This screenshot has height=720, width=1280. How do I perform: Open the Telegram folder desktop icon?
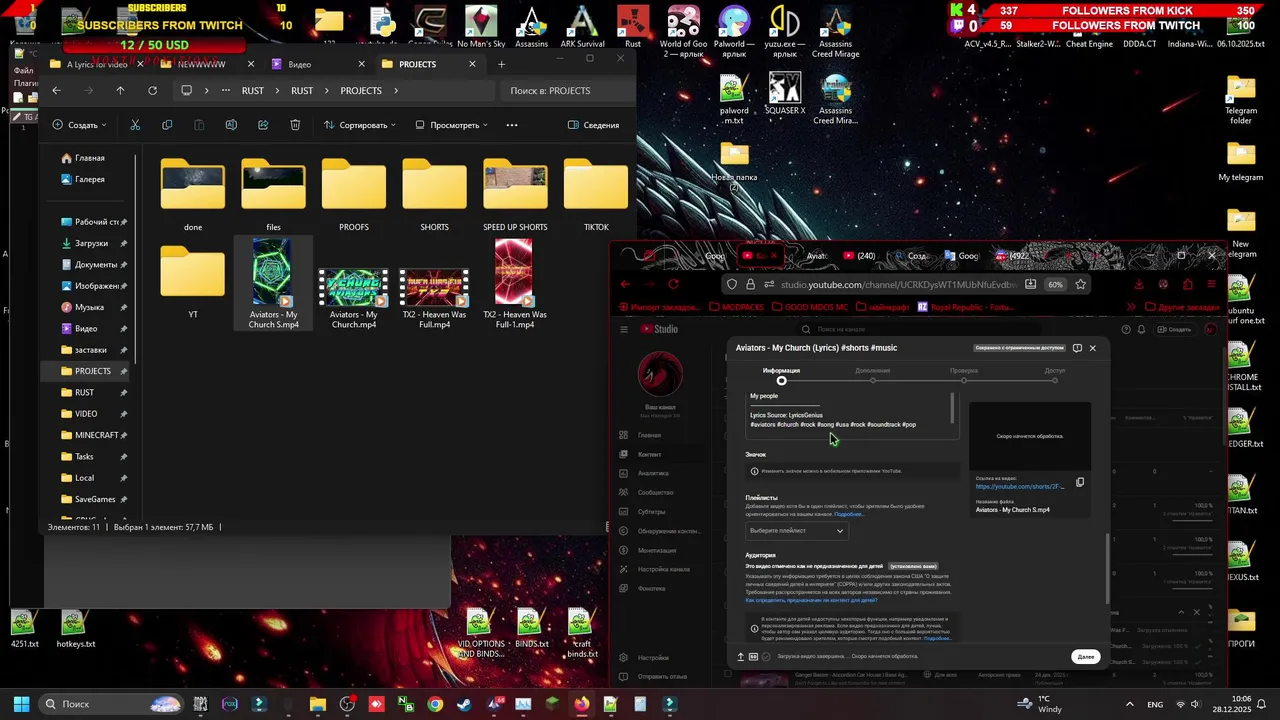tap(1241, 100)
